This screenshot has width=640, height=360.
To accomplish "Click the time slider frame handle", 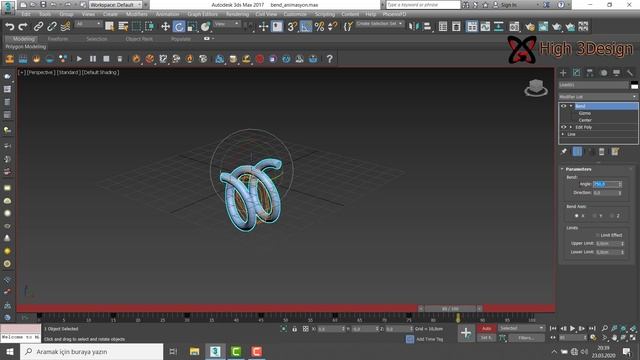I will pos(450,309).
